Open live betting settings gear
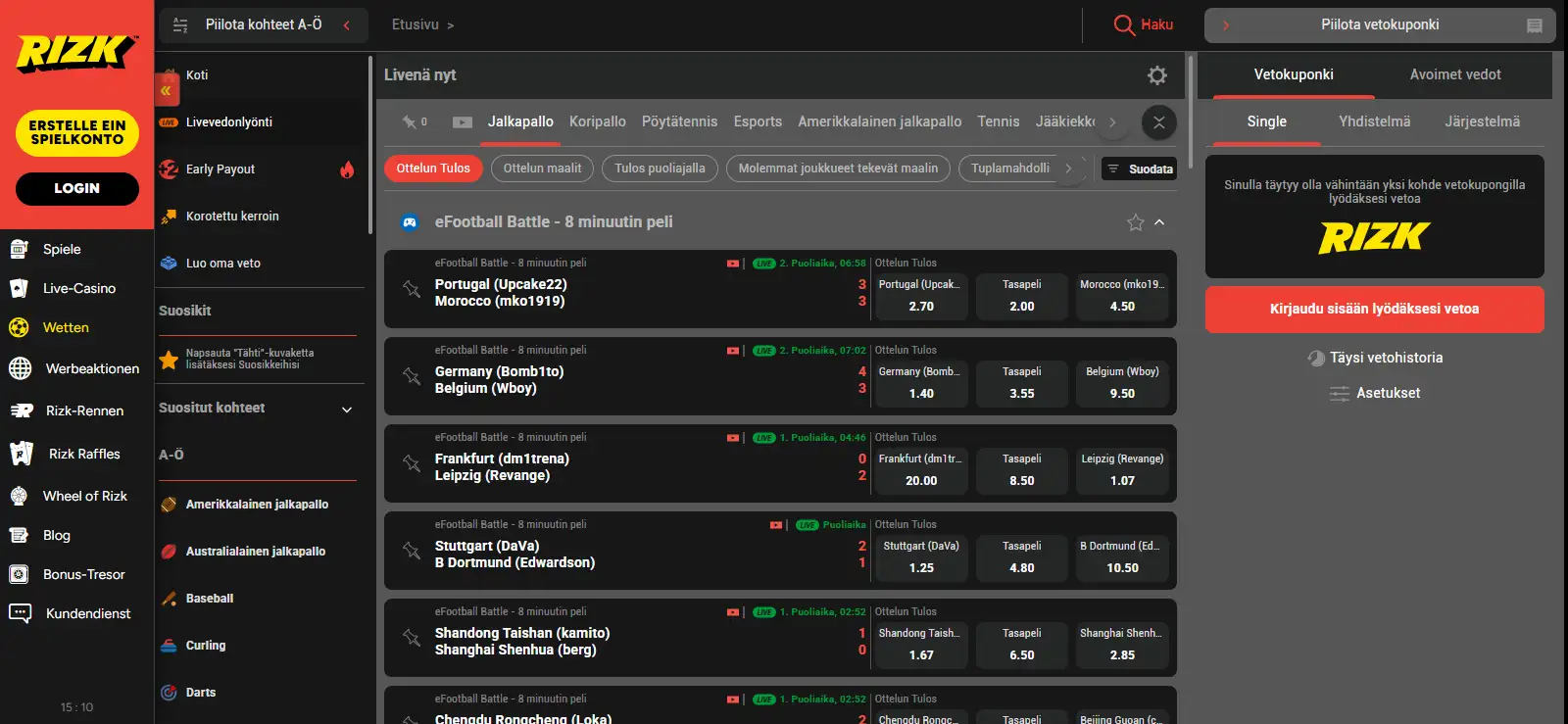1568x724 pixels. tap(1157, 75)
